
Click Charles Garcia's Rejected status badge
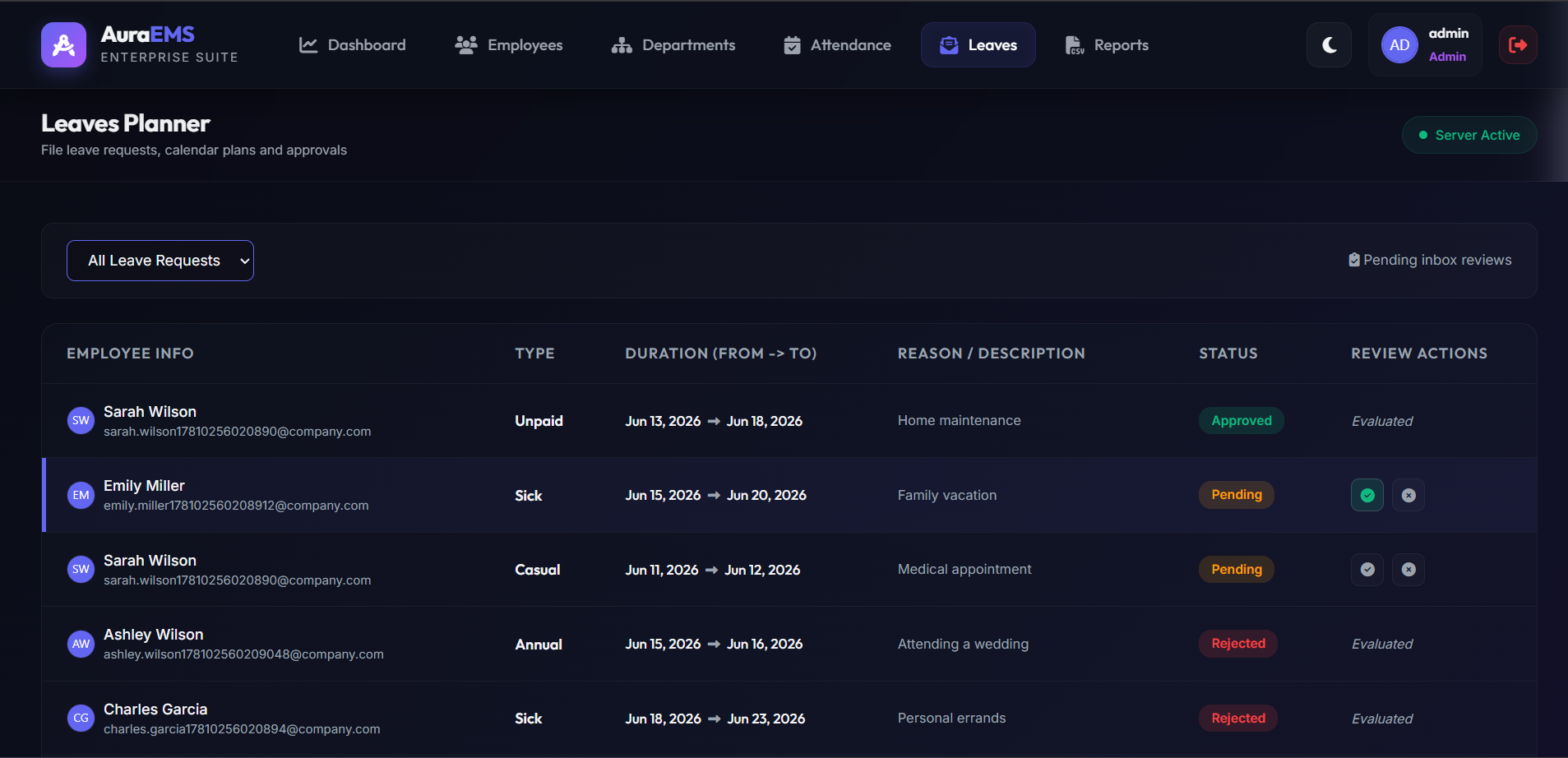click(x=1238, y=719)
